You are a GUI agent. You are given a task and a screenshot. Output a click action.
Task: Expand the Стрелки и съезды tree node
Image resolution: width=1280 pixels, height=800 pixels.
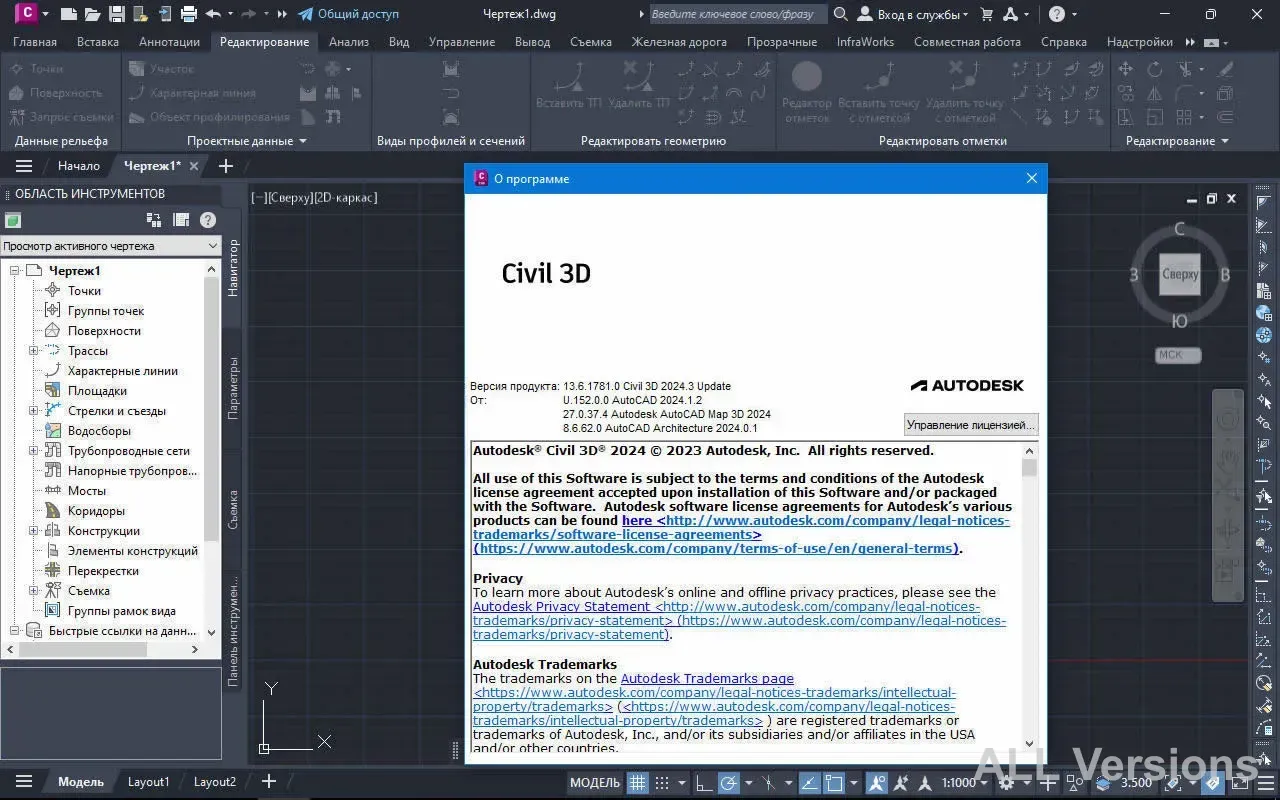[33, 411]
